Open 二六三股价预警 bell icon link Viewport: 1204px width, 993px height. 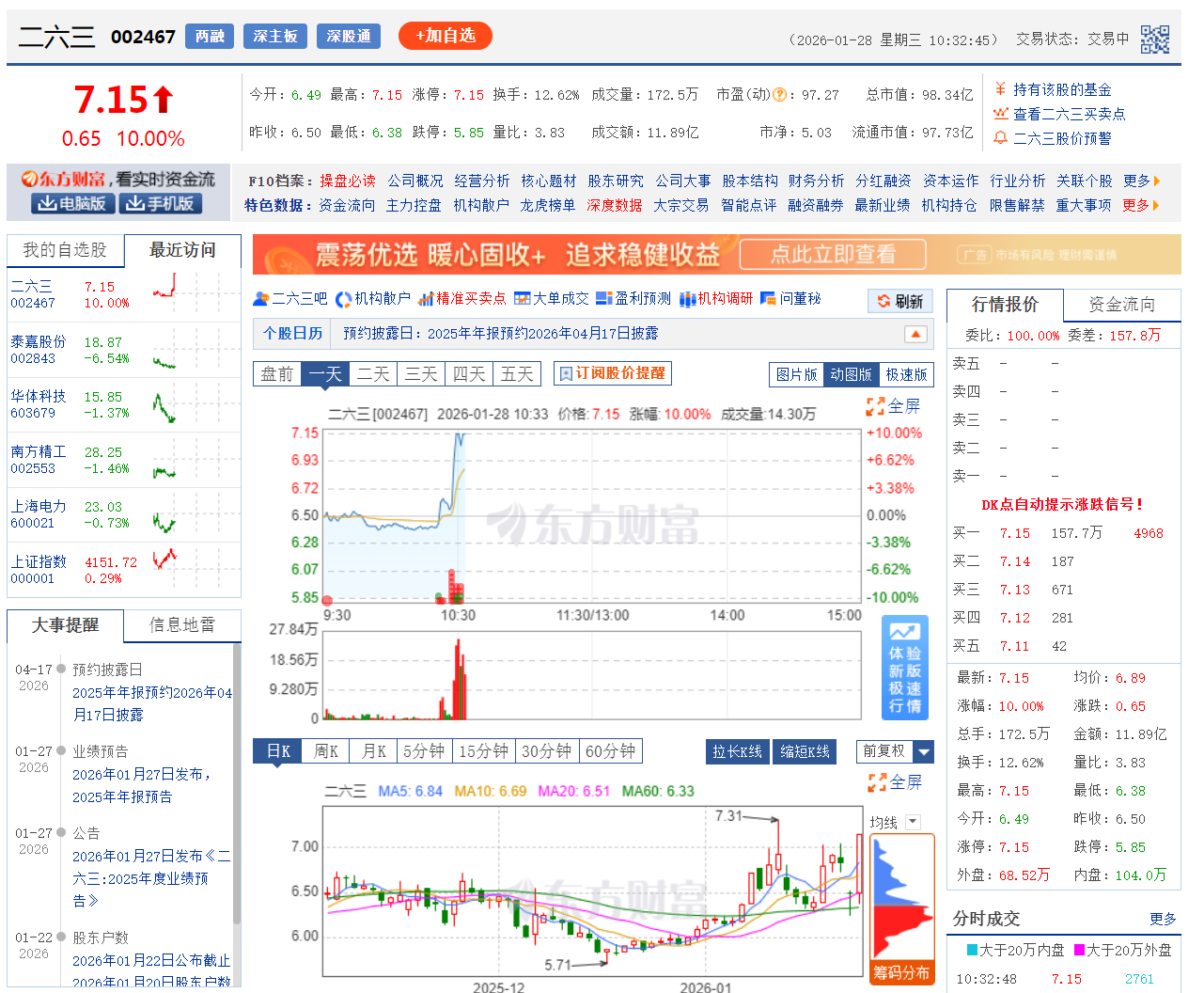1001,138
